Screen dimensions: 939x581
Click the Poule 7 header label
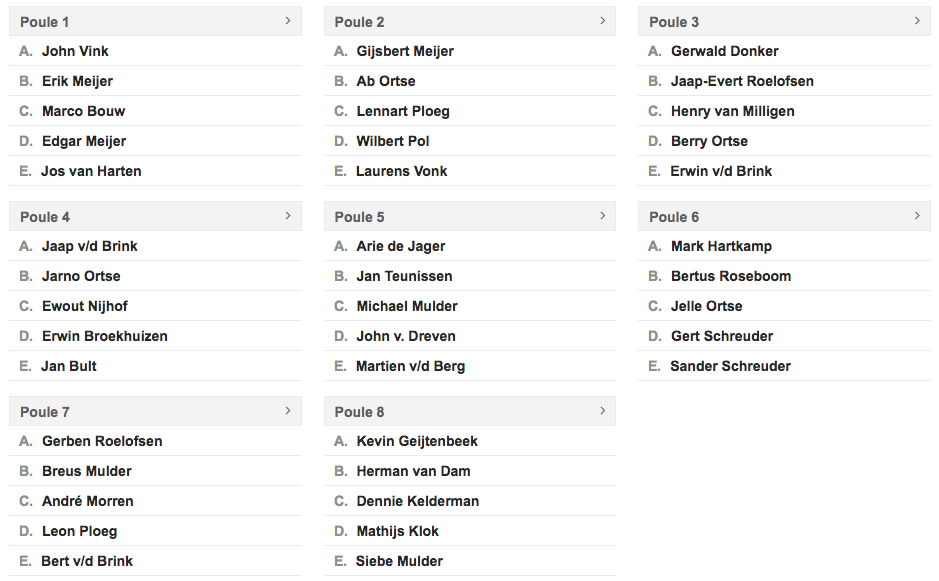45,412
